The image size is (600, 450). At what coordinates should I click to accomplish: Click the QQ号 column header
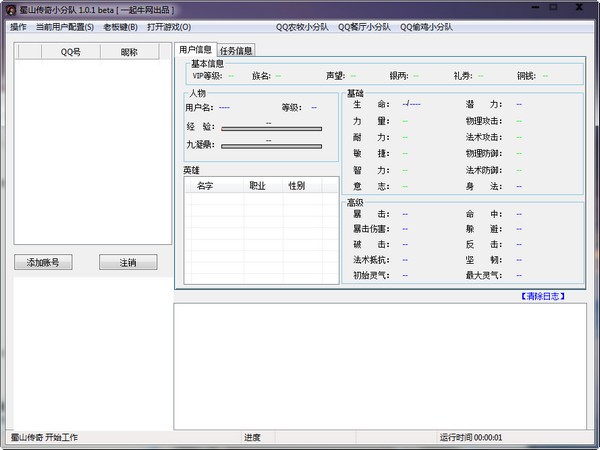[x=71, y=52]
